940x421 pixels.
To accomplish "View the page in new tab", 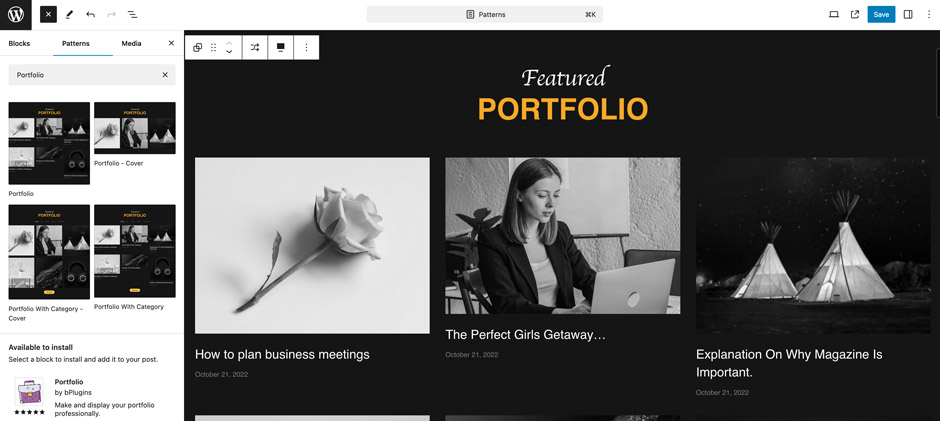I will [855, 15].
